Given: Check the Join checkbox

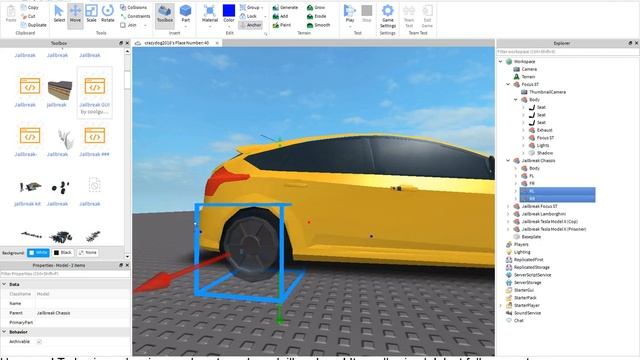Looking at the screenshot, I should click(x=123, y=25).
